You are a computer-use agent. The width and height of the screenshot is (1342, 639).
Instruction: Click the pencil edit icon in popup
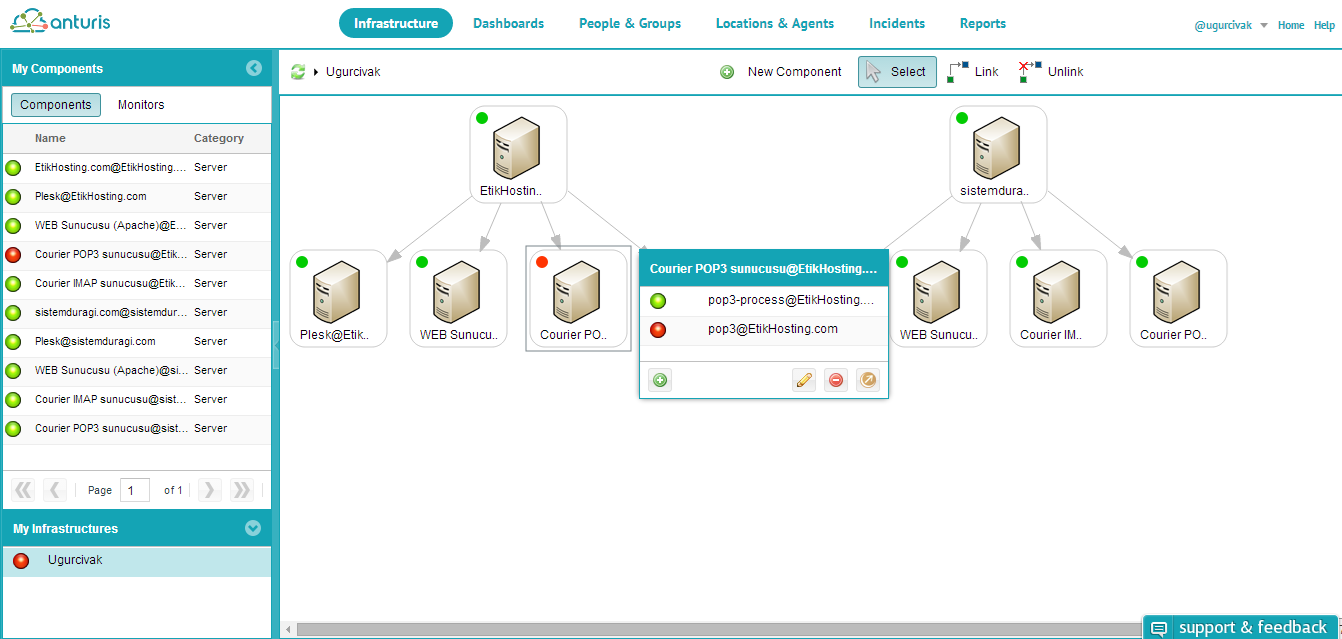[804, 380]
